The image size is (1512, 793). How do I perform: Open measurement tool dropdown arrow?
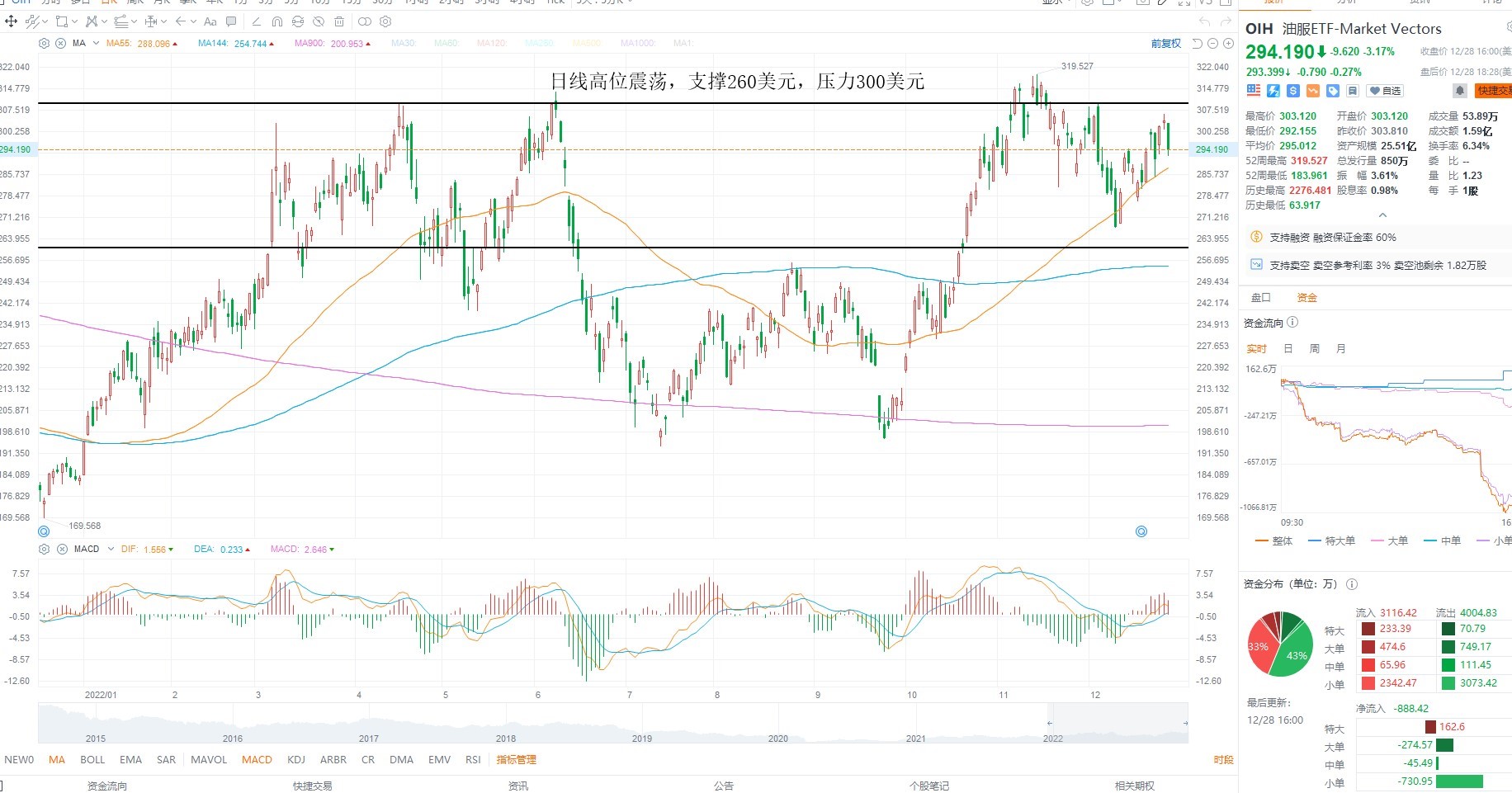(x=163, y=21)
